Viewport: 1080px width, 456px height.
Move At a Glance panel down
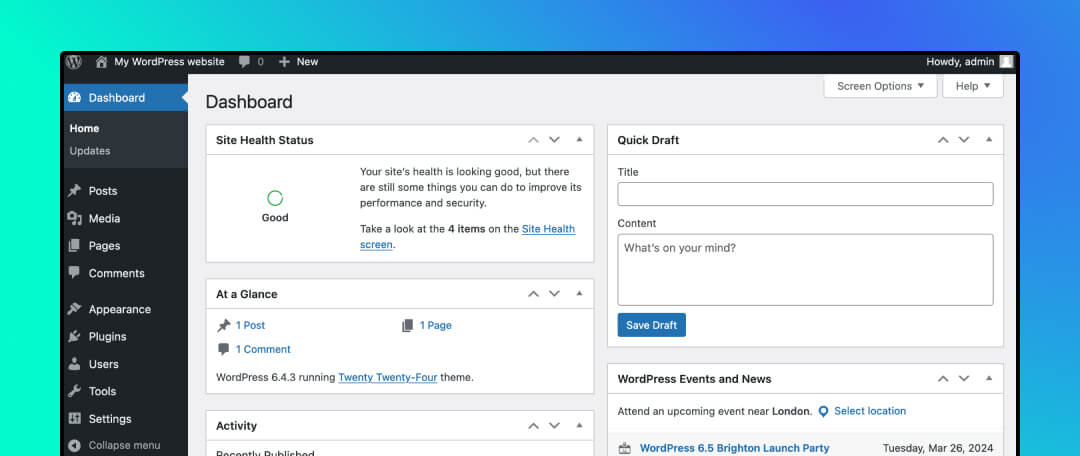pos(554,294)
